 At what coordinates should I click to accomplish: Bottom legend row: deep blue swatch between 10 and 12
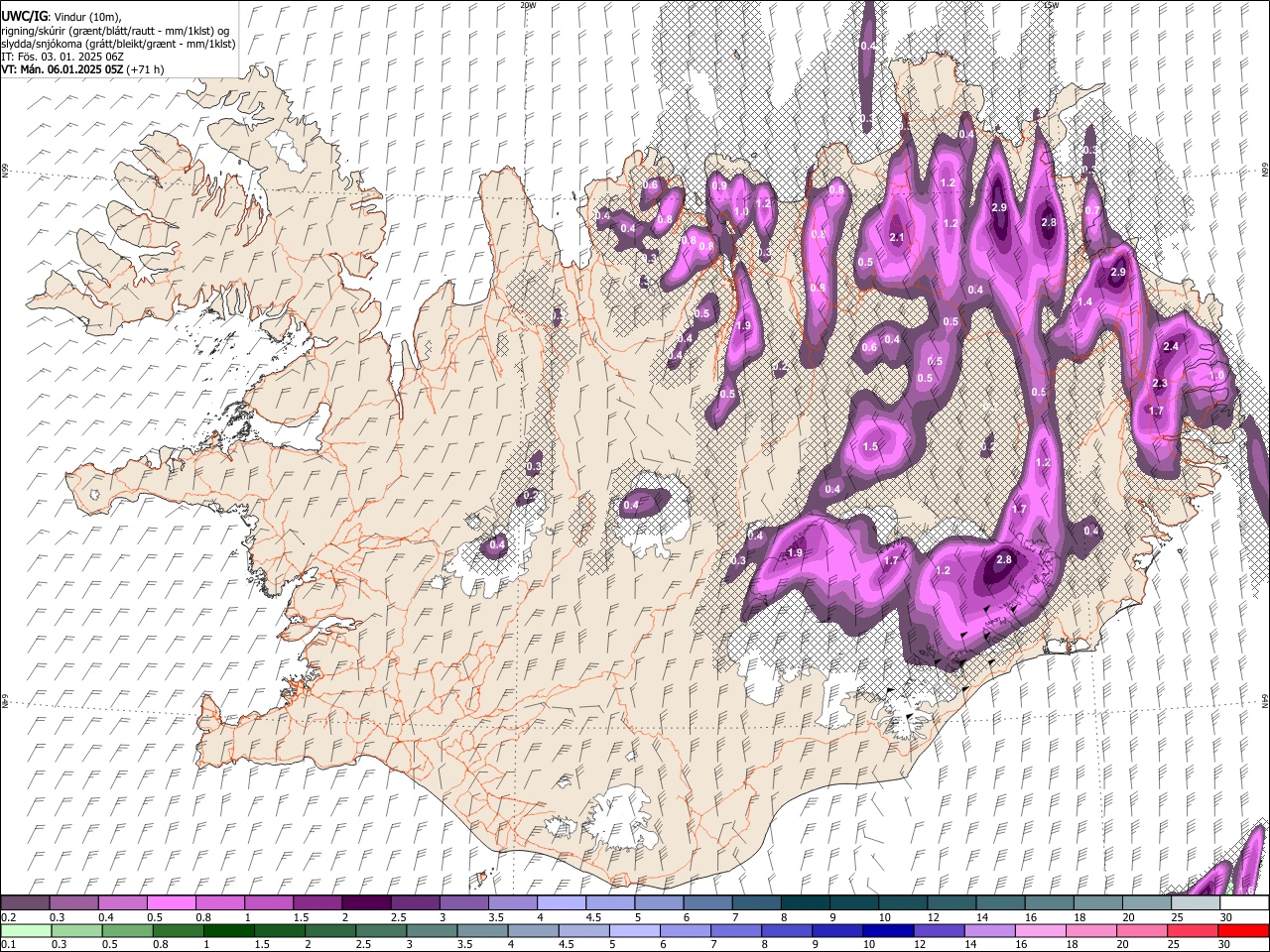pyautogui.click(x=888, y=930)
